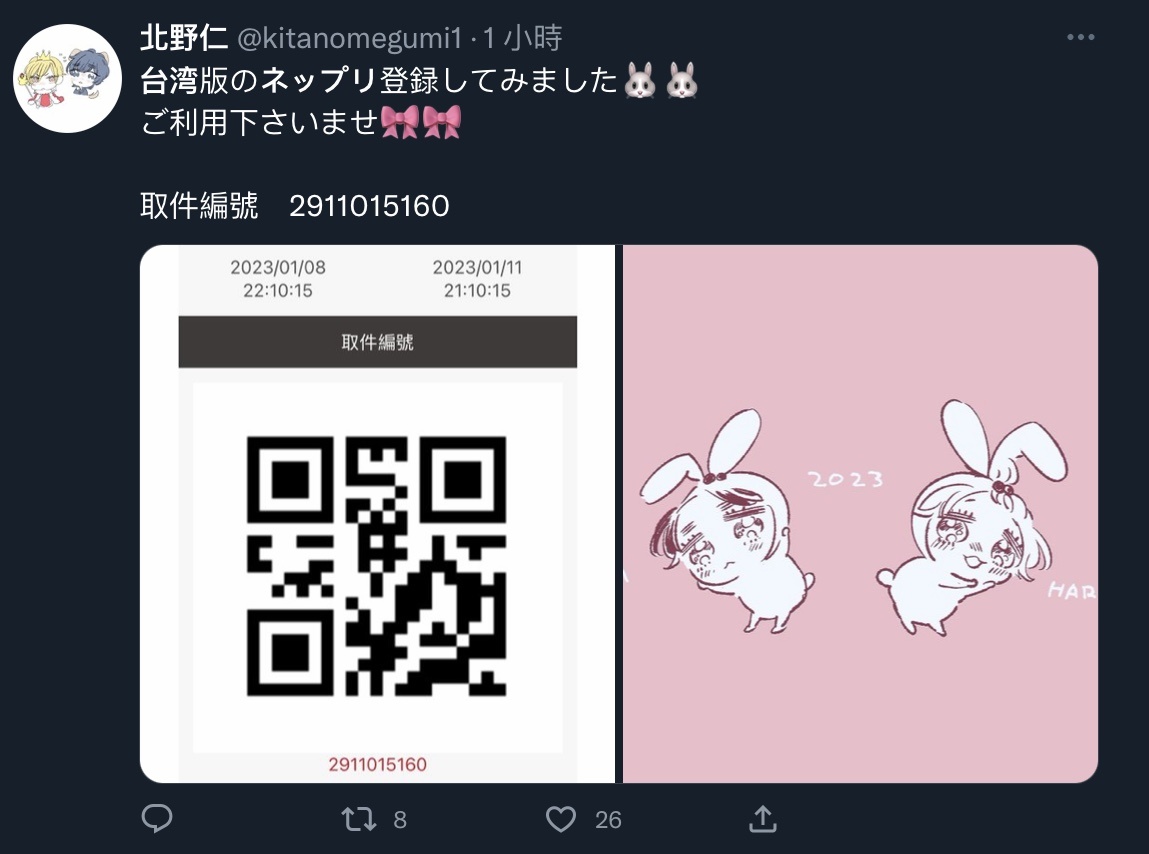
Task: Retweet using the retweet arrows icon
Action: pyautogui.click(x=358, y=819)
